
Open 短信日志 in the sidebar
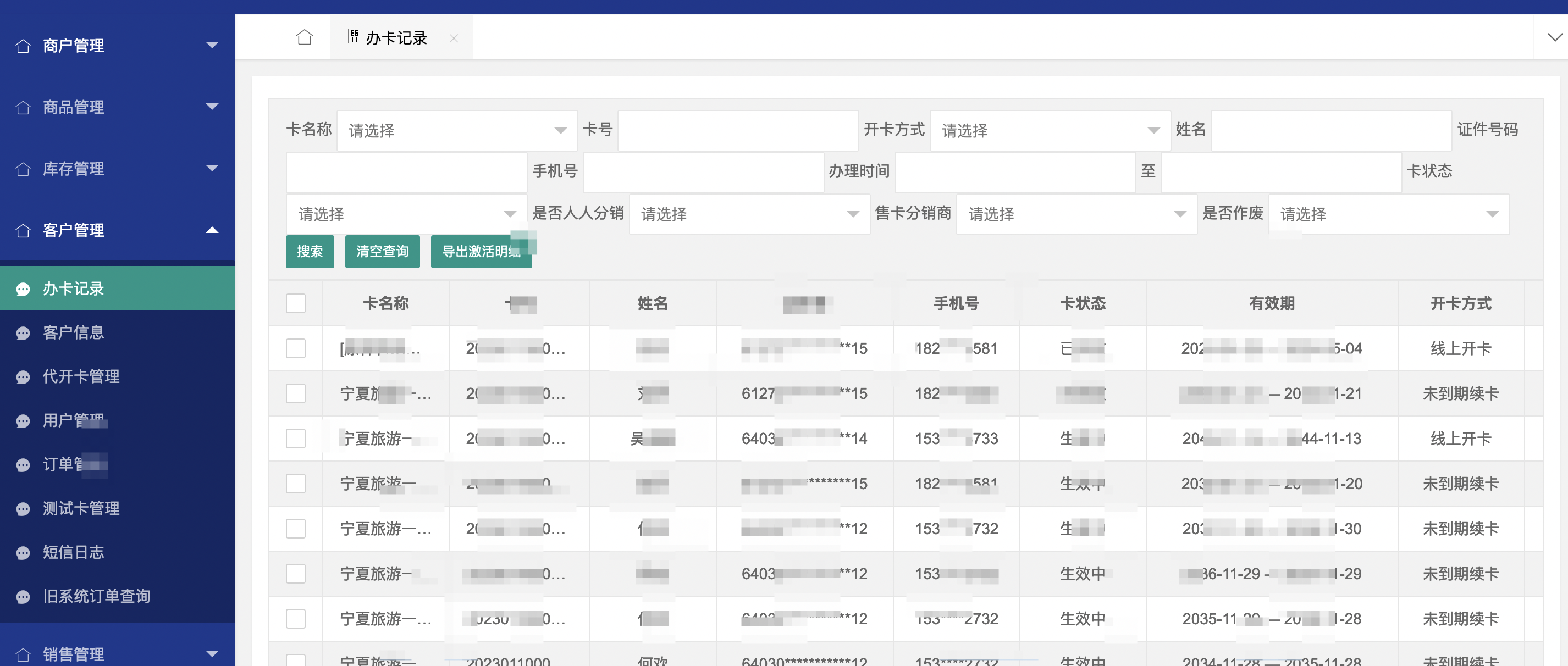click(x=118, y=552)
